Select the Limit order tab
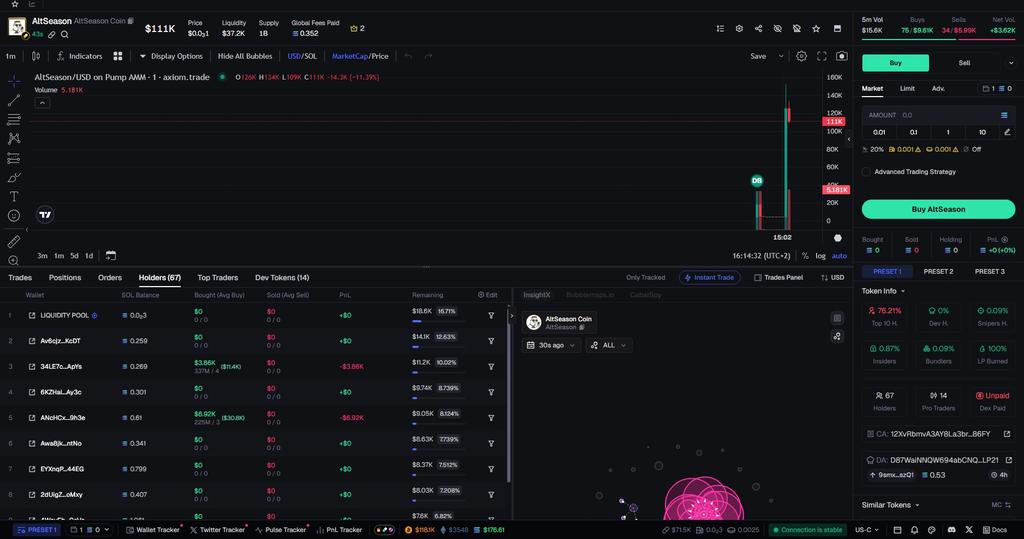The image size is (1024, 539). pyautogui.click(x=907, y=88)
